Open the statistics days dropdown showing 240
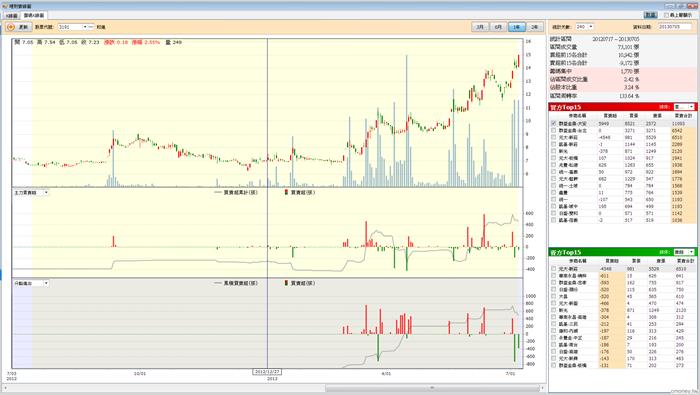 tap(584, 27)
